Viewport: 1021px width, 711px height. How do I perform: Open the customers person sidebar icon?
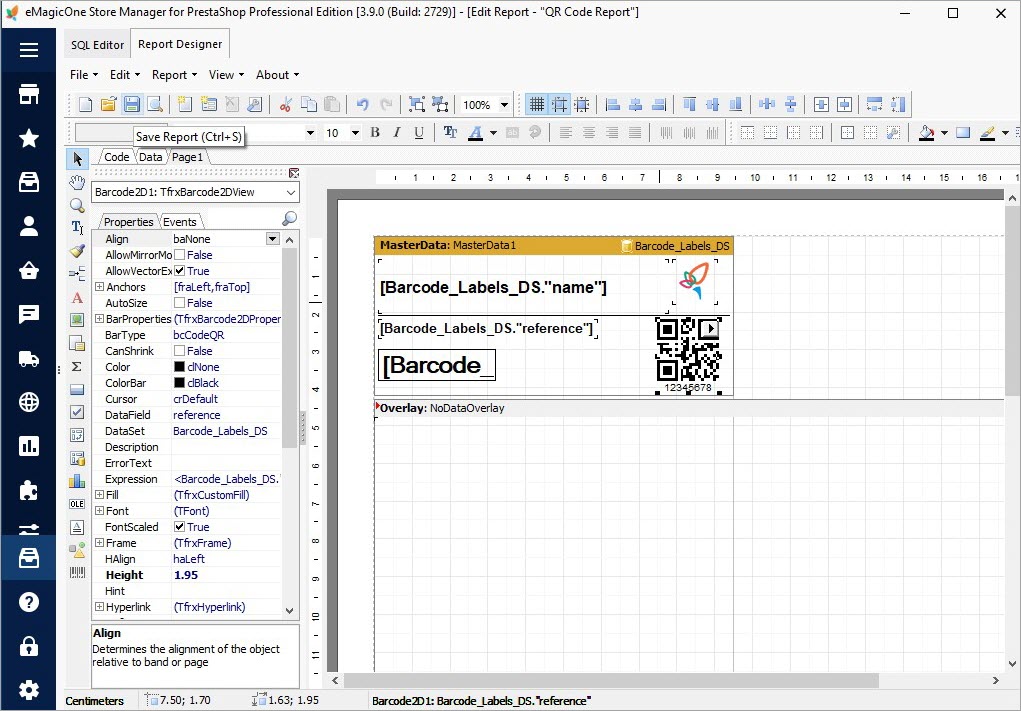pyautogui.click(x=29, y=226)
